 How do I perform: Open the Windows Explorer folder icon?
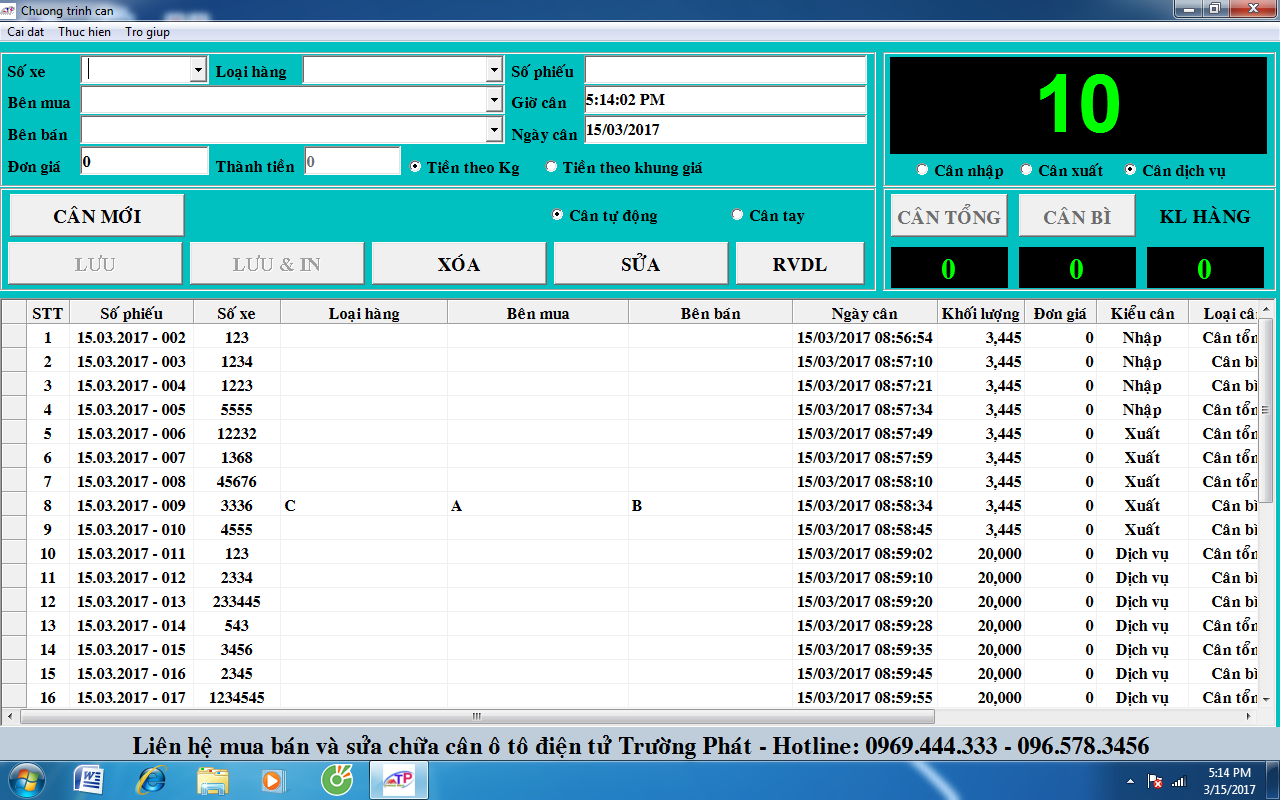(213, 779)
